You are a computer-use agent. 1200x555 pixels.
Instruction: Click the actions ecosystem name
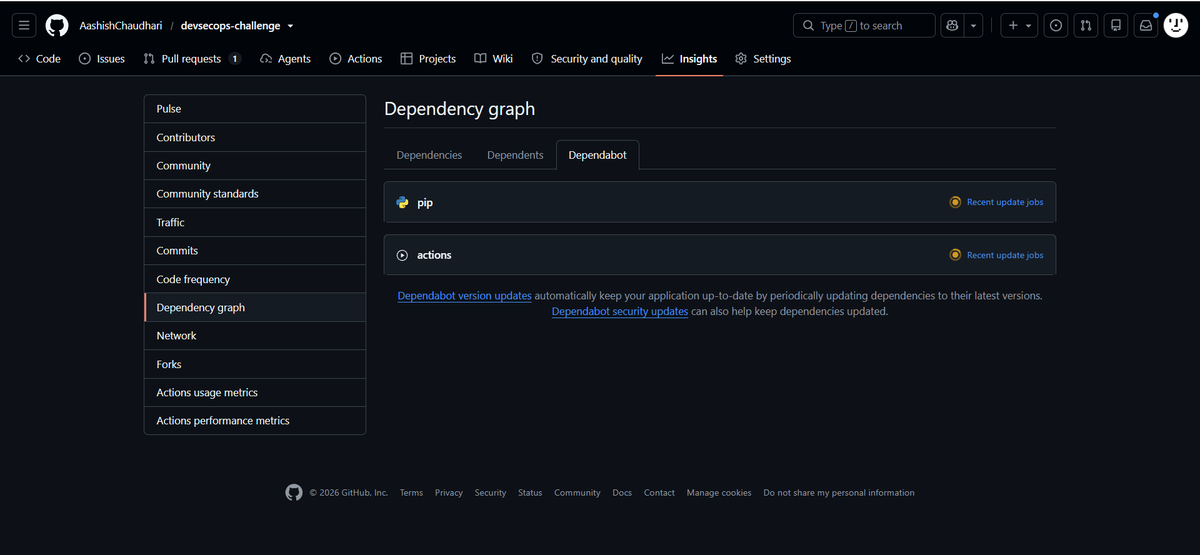click(434, 255)
